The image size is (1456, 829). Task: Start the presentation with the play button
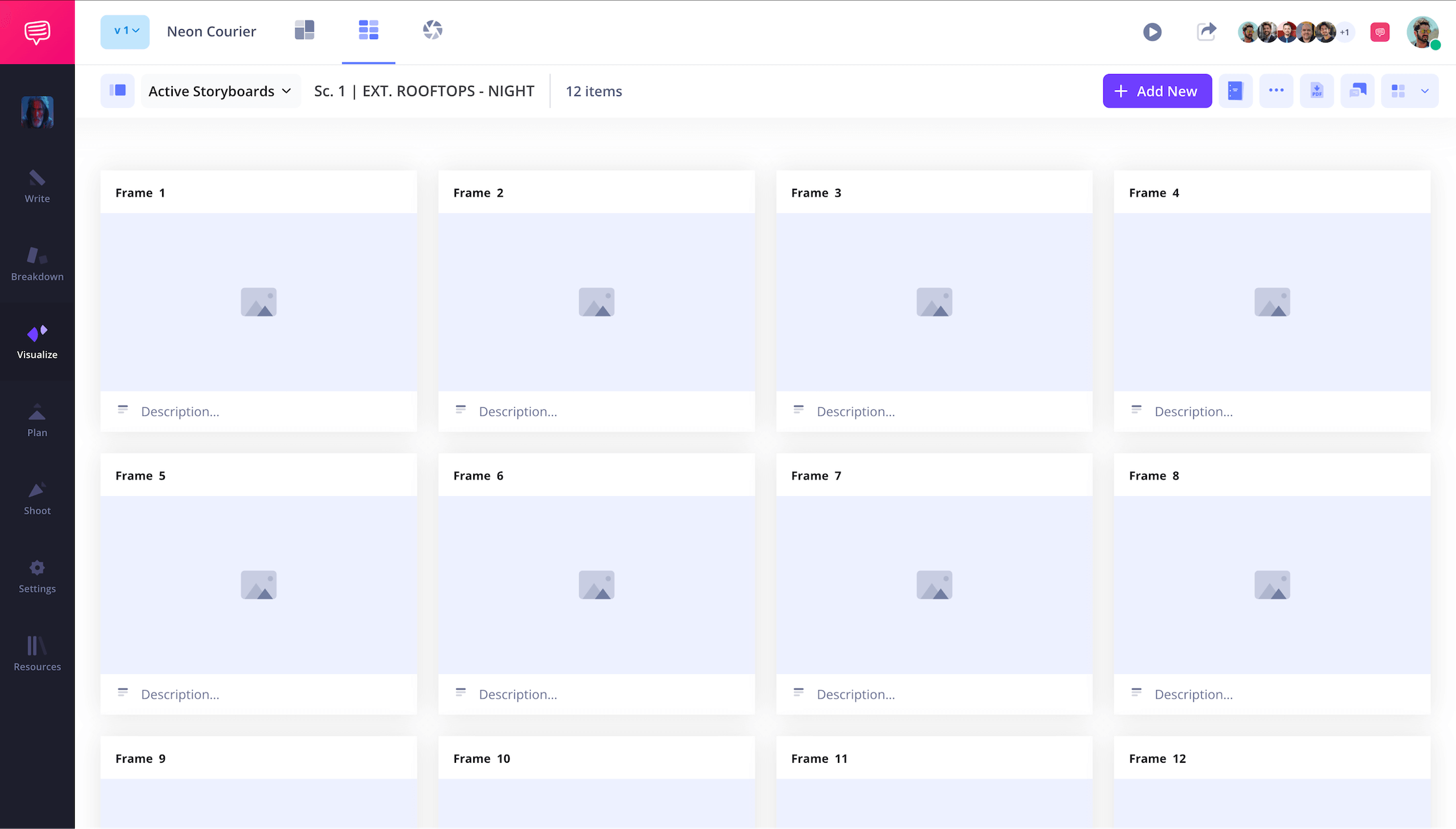1152,32
